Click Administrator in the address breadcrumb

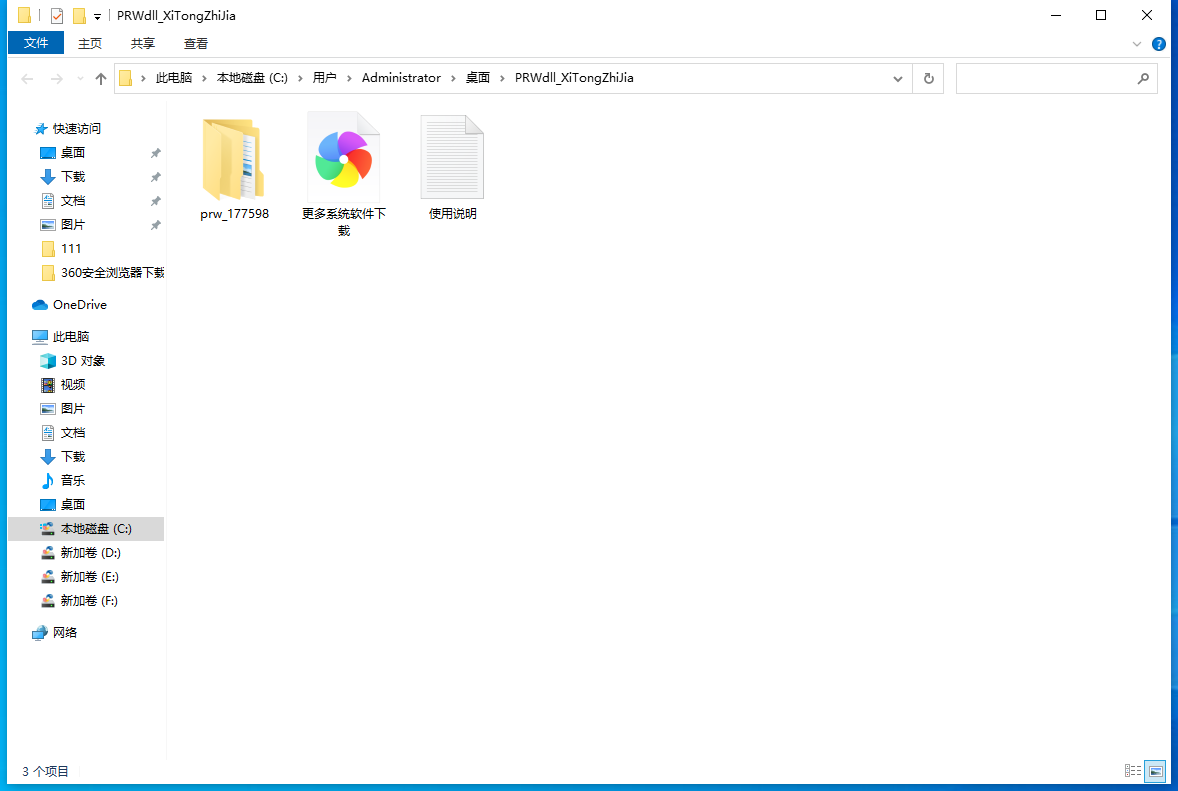point(401,78)
